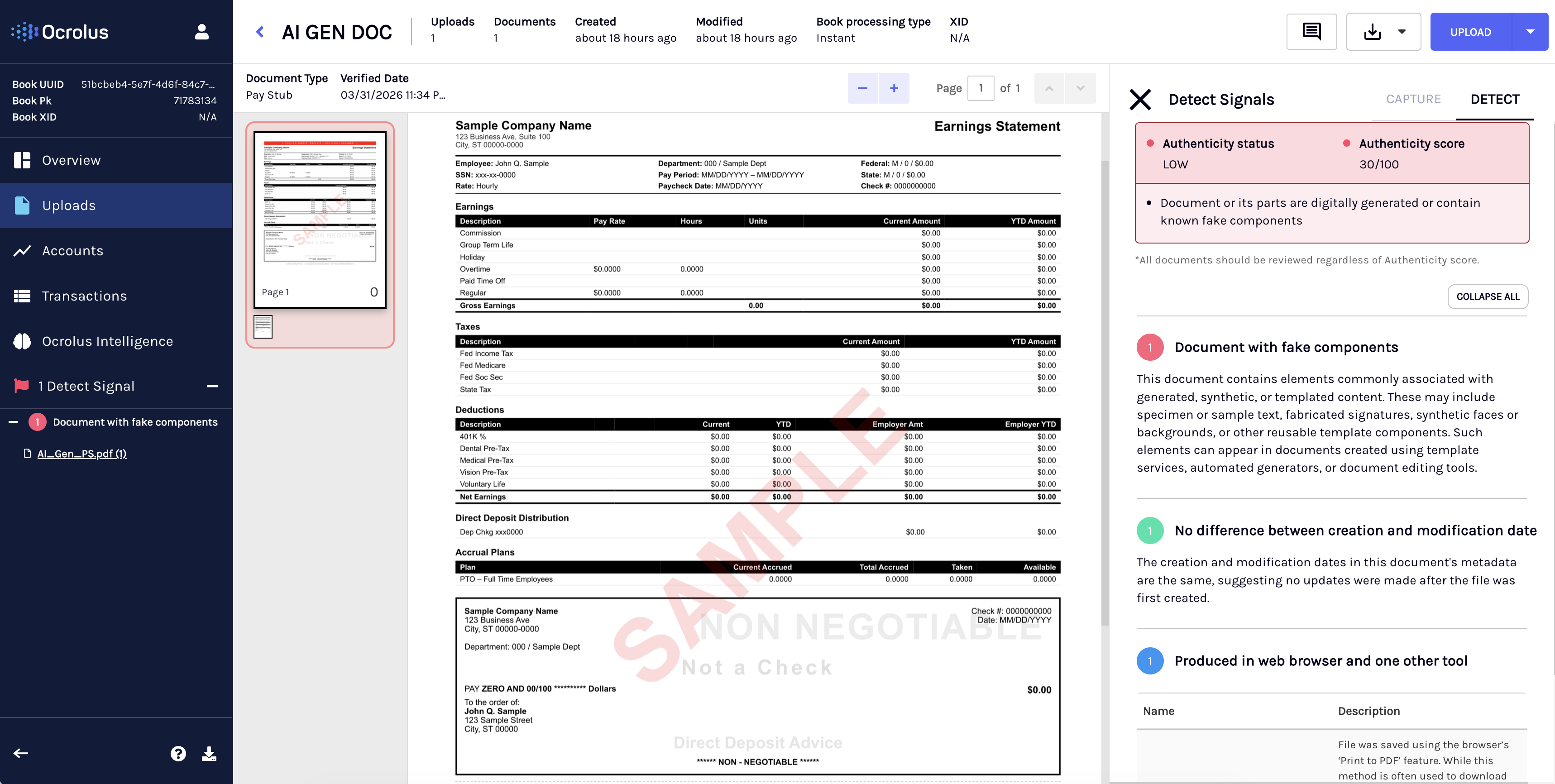The image size is (1555, 784).
Task: Open the UPLOAD dropdown arrow
Action: pos(1530,31)
